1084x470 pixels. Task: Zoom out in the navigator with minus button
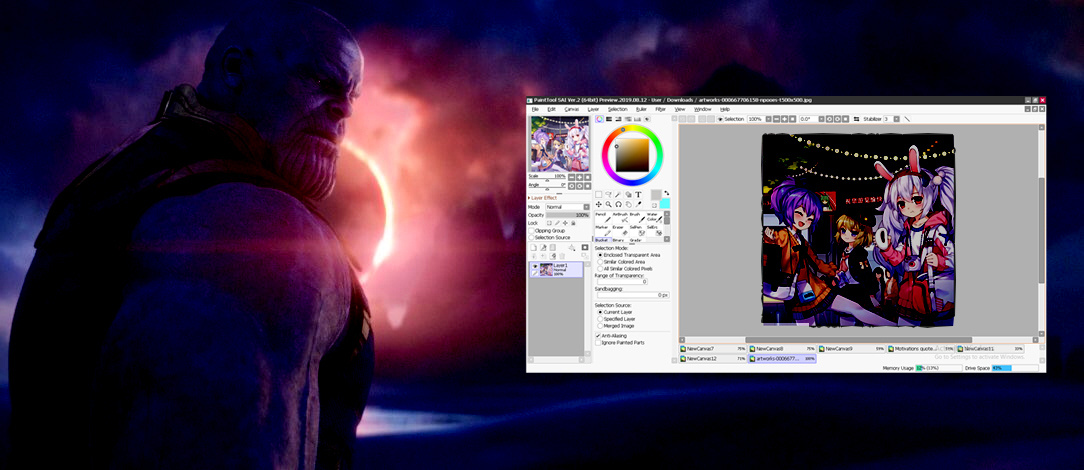click(x=572, y=177)
